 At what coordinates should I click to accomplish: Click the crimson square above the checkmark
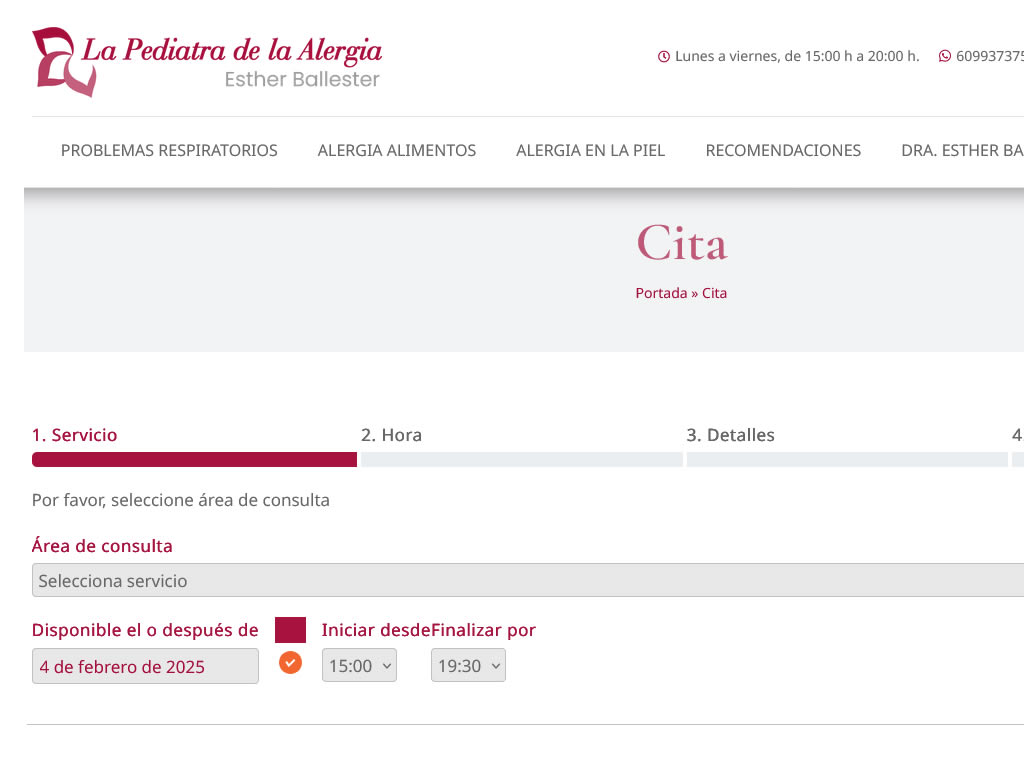pos(290,630)
